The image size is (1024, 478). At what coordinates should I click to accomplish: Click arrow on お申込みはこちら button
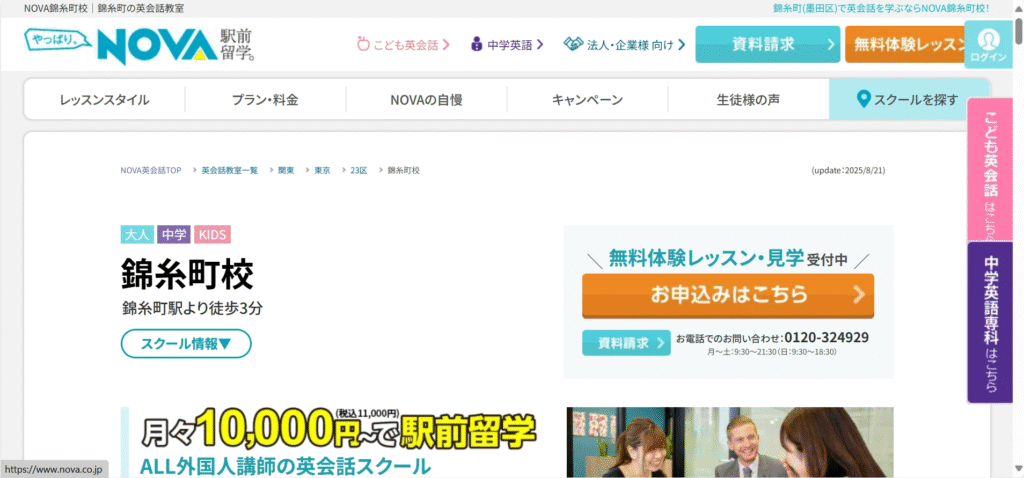857,295
